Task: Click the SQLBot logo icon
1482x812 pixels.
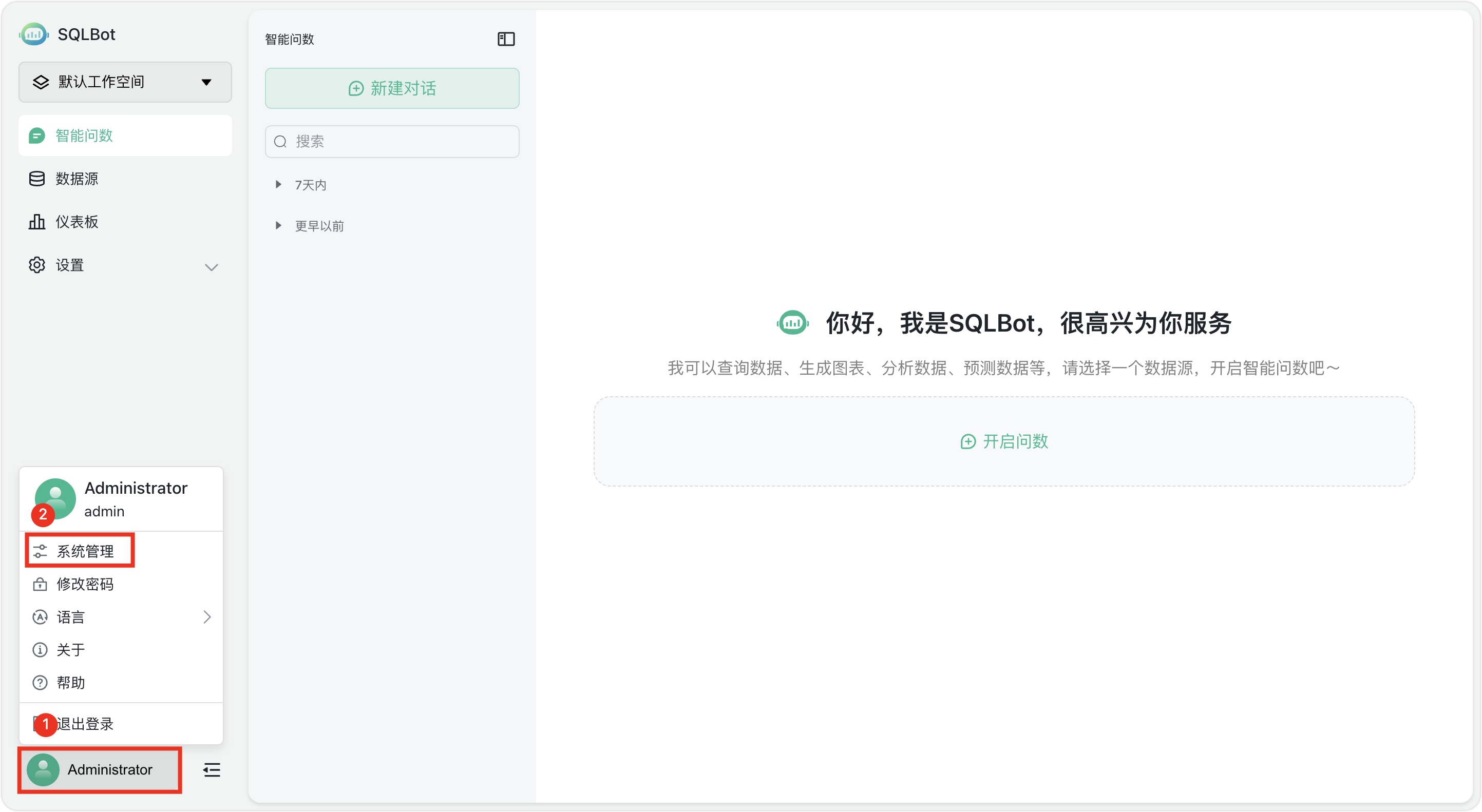Action: pyautogui.click(x=33, y=34)
